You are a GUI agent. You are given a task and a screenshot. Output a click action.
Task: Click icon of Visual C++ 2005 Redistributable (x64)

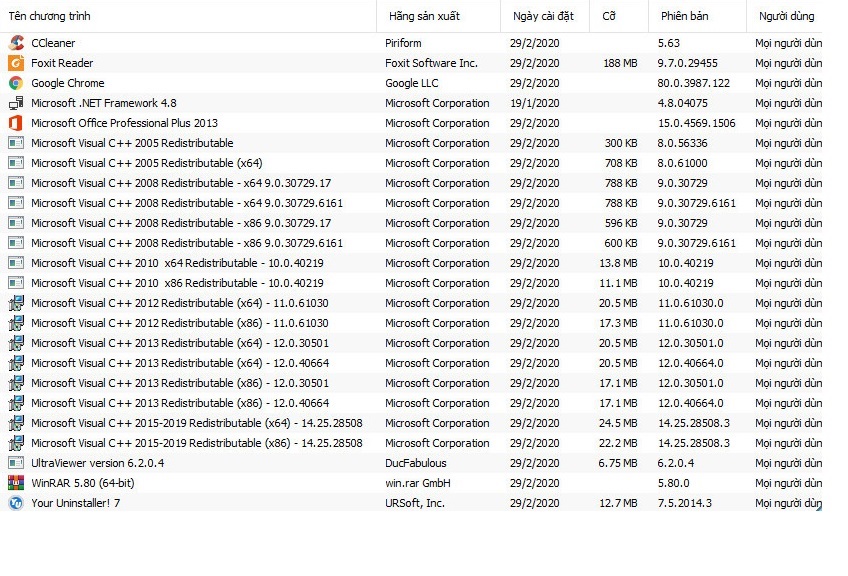point(16,163)
